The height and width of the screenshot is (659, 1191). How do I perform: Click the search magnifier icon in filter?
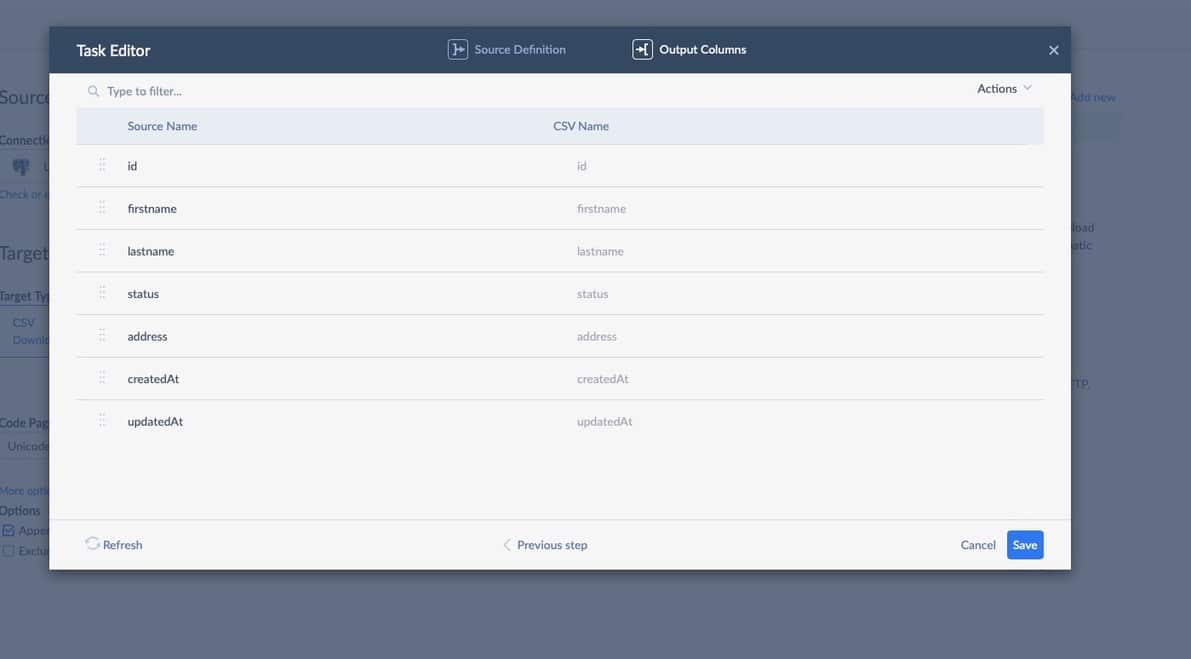(93, 91)
